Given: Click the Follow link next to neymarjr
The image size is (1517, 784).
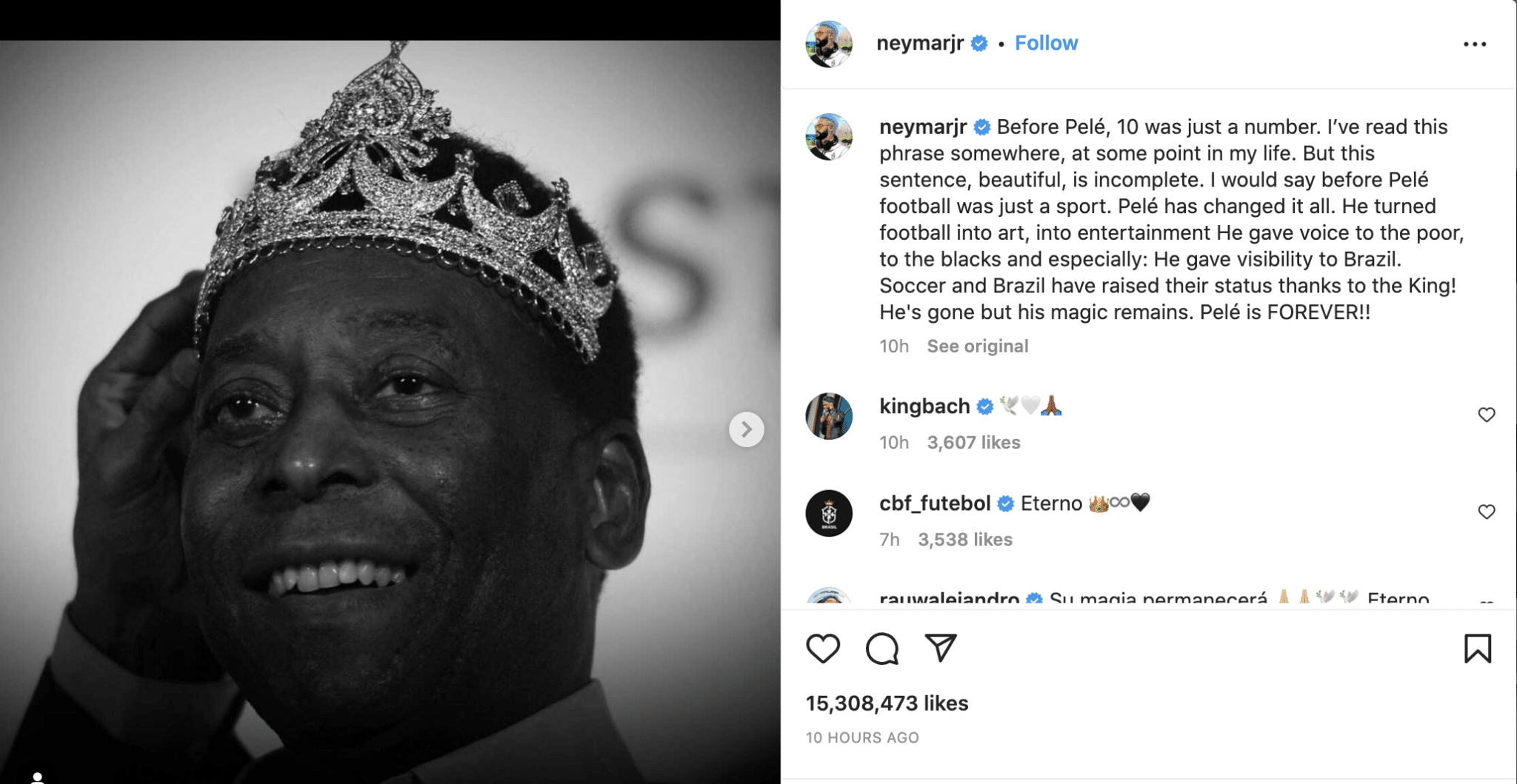Looking at the screenshot, I should (1046, 43).
